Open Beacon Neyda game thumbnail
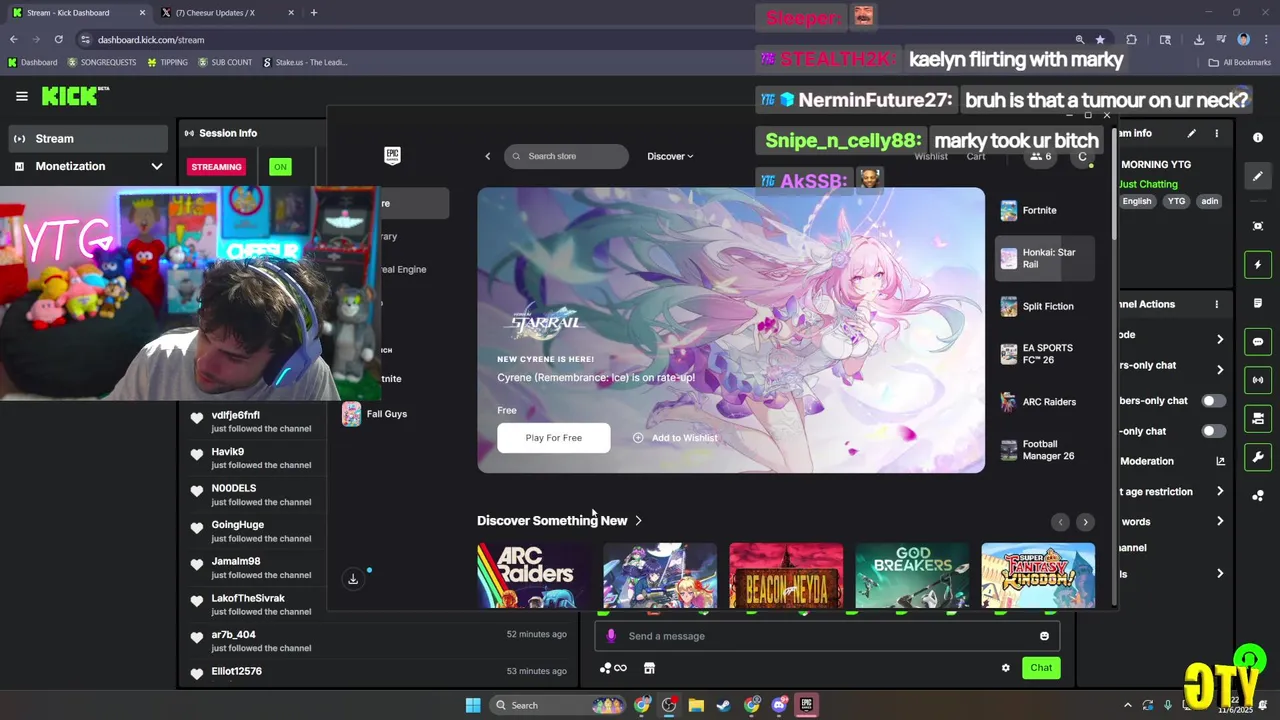 pyautogui.click(x=786, y=575)
